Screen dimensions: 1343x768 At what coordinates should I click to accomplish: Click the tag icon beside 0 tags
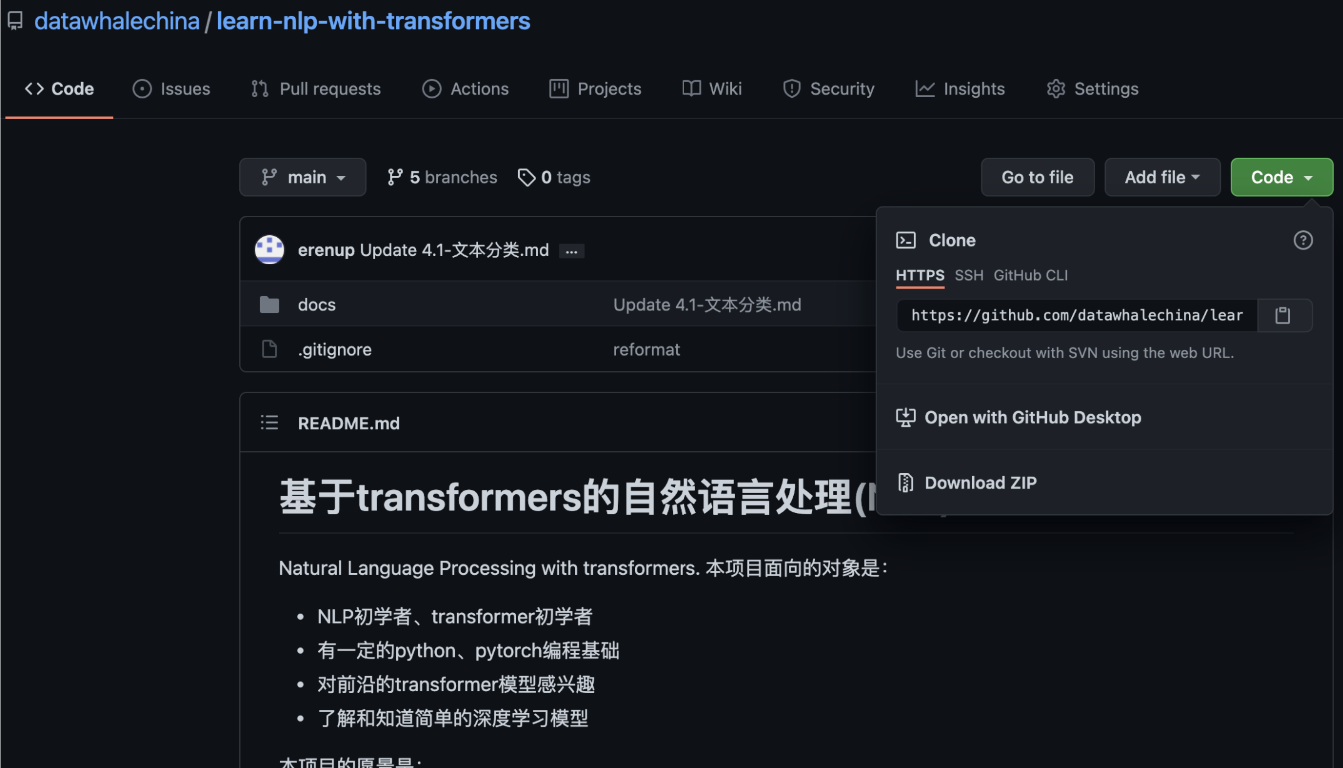526,177
